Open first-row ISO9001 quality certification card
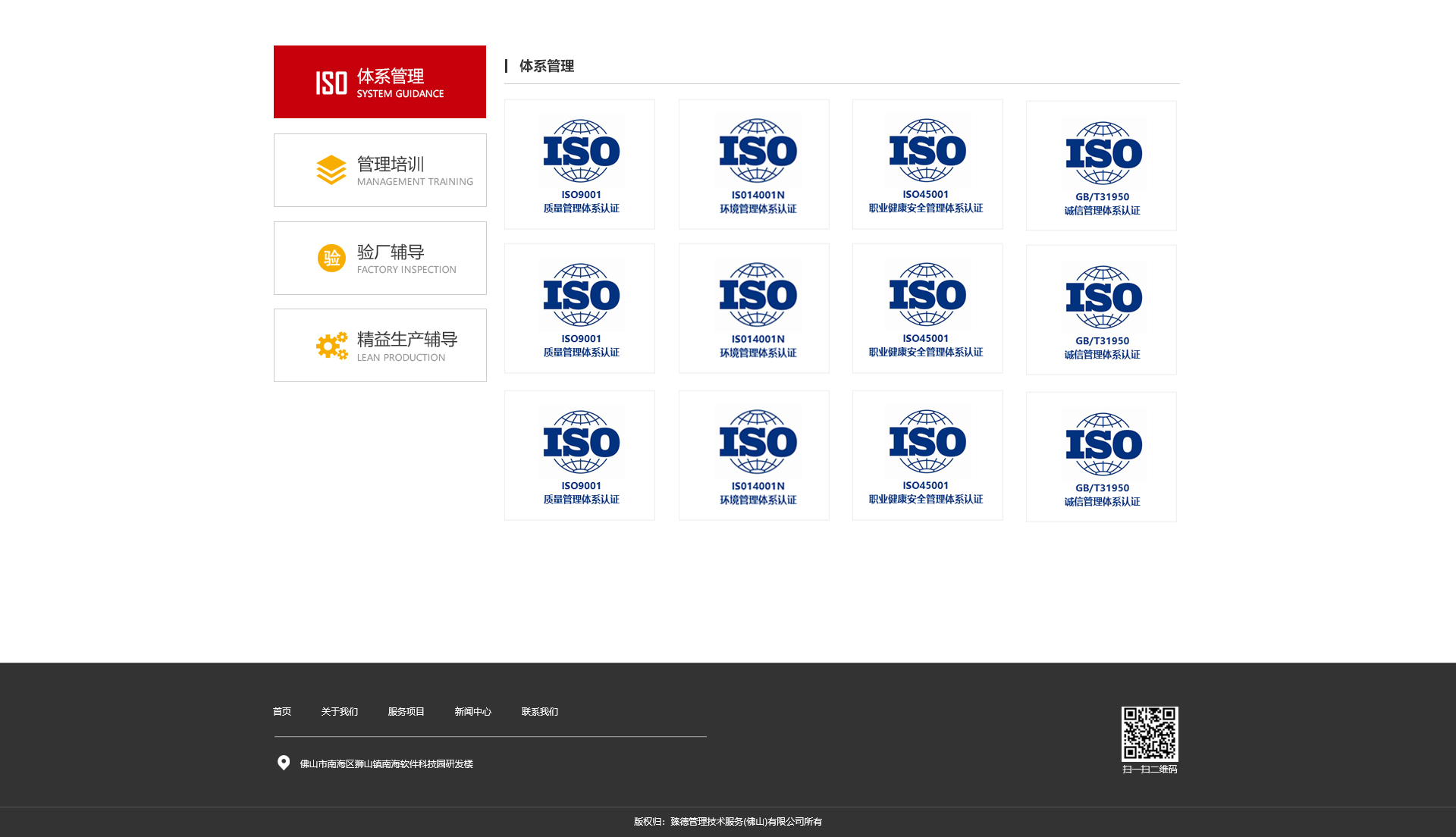This screenshot has height=837, width=1456. pyautogui.click(x=580, y=165)
